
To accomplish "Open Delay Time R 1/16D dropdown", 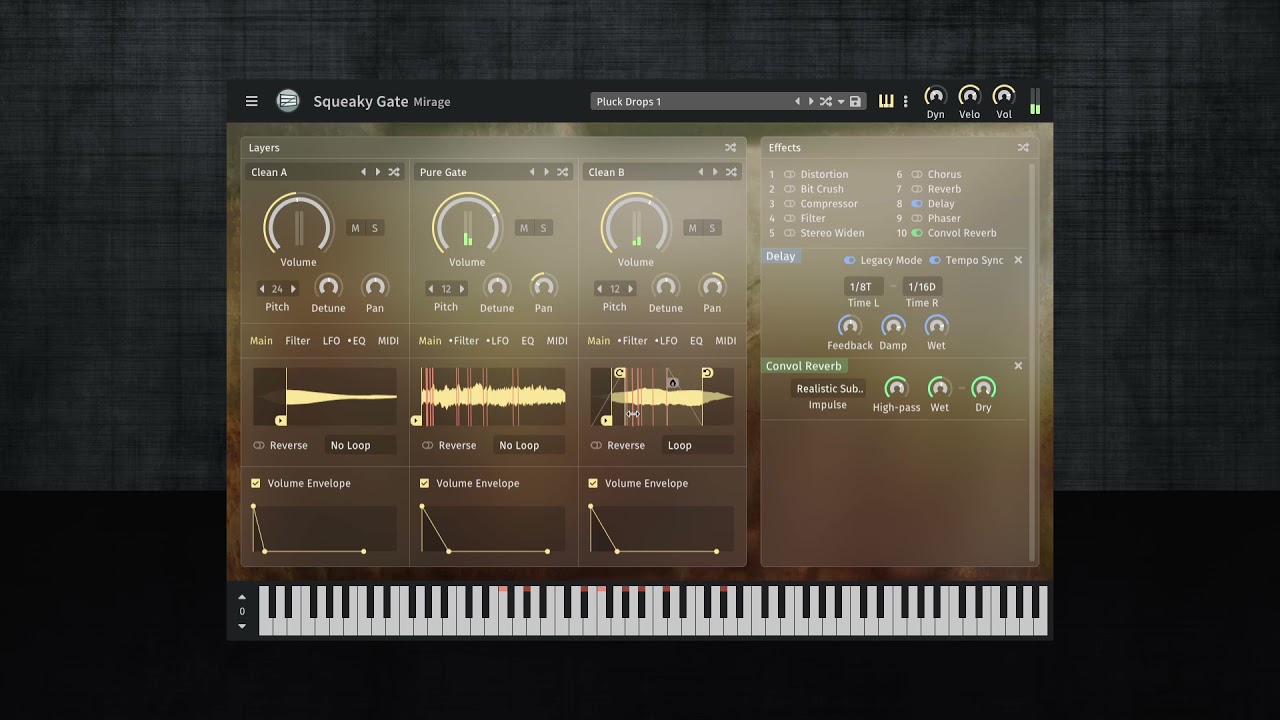I will (922, 287).
